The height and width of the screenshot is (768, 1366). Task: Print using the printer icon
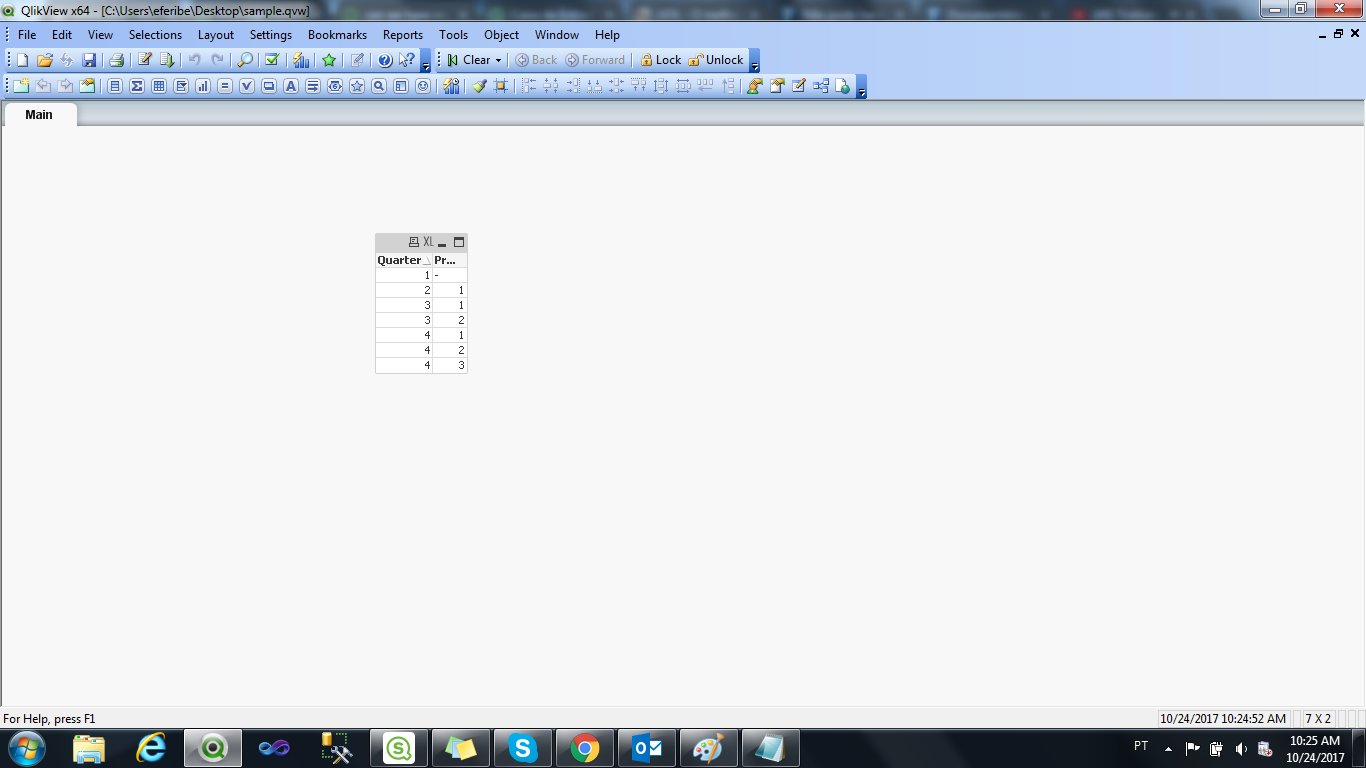coord(116,60)
